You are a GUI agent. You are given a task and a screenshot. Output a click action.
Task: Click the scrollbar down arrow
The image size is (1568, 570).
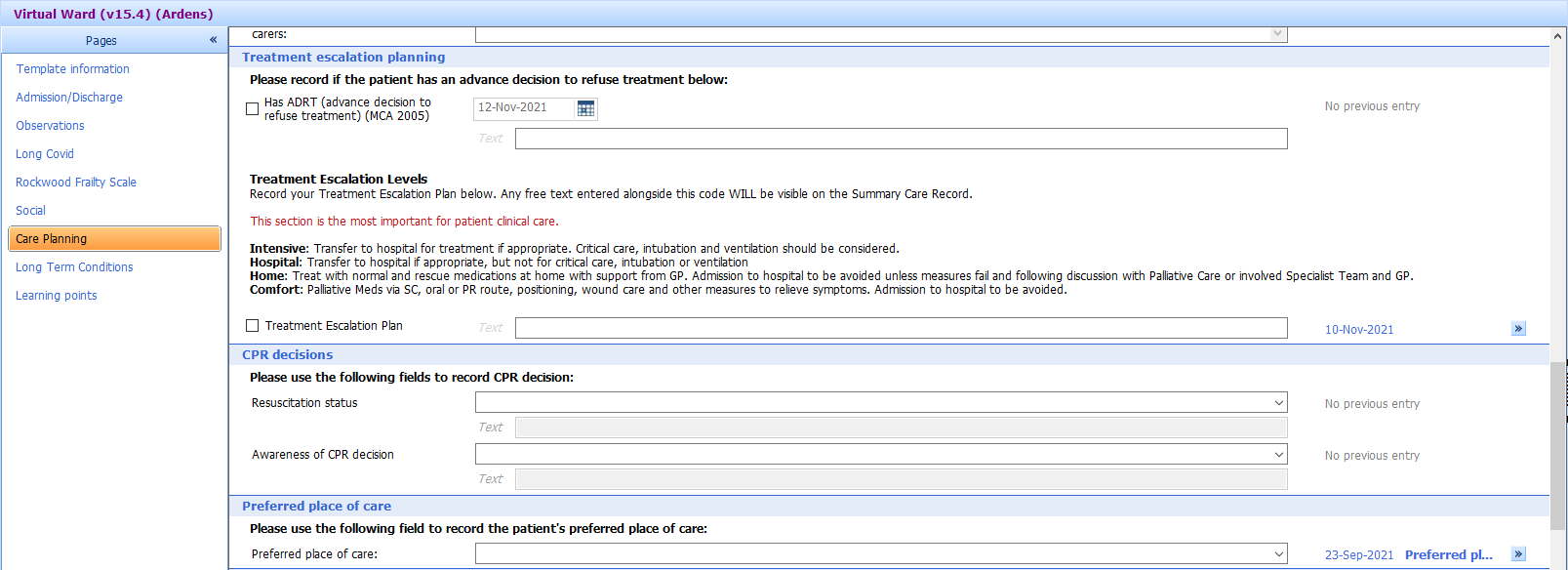[x=1558, y=563]
